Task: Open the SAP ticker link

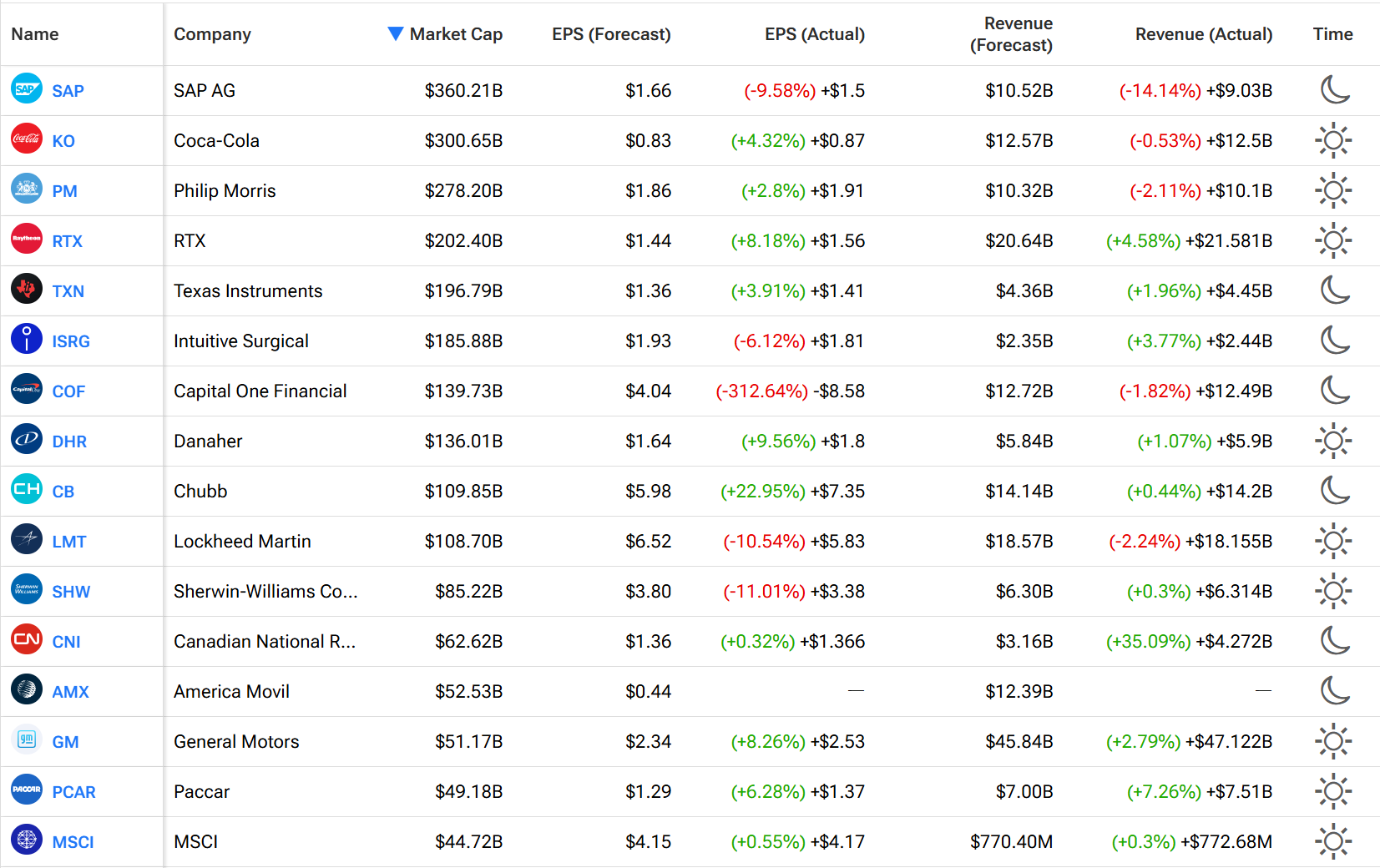Action: click(x=68, y=91)
